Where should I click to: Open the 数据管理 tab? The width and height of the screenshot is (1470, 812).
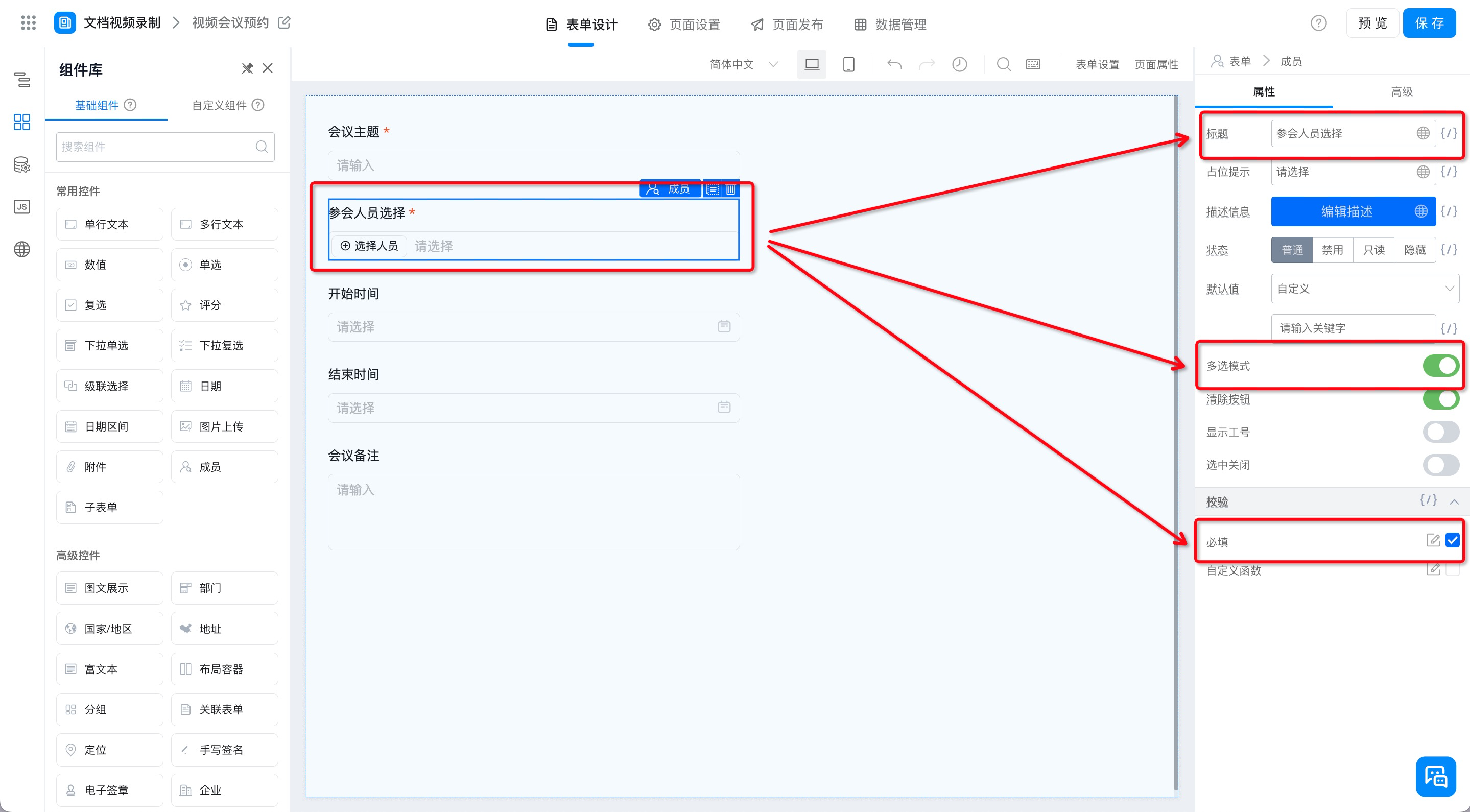pyautogui.click(x=890, y=25)
